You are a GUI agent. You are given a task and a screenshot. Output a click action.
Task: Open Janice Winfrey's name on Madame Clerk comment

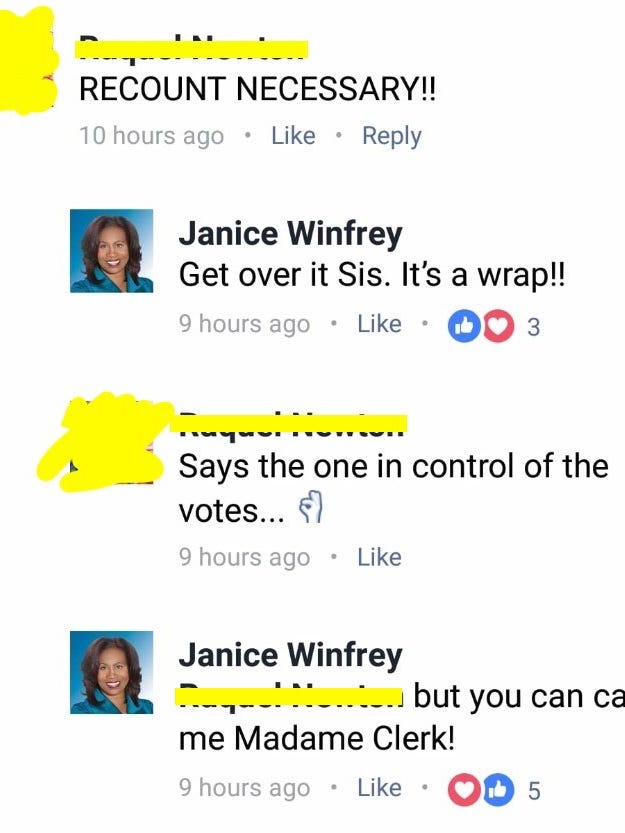tap(291, 654)
